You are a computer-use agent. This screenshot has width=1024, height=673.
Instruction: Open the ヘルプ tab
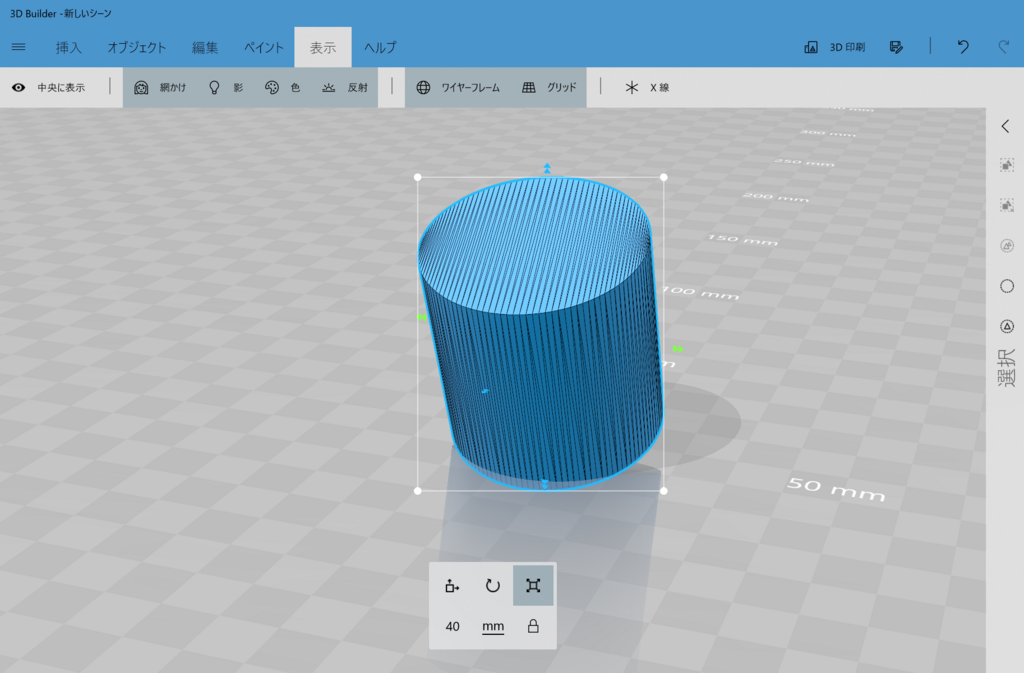pos(380,48)
